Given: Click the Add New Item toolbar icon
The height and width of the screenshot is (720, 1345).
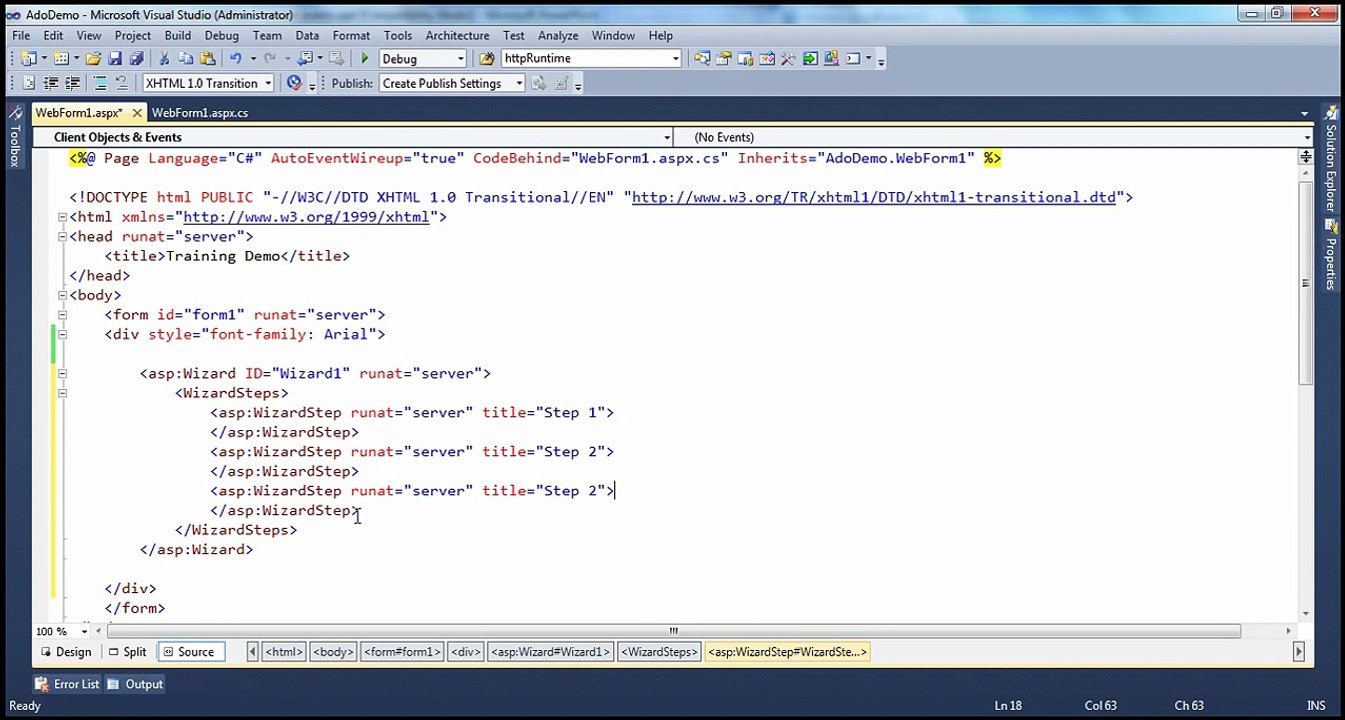Looking at the screenshot, I should point(61,59).
